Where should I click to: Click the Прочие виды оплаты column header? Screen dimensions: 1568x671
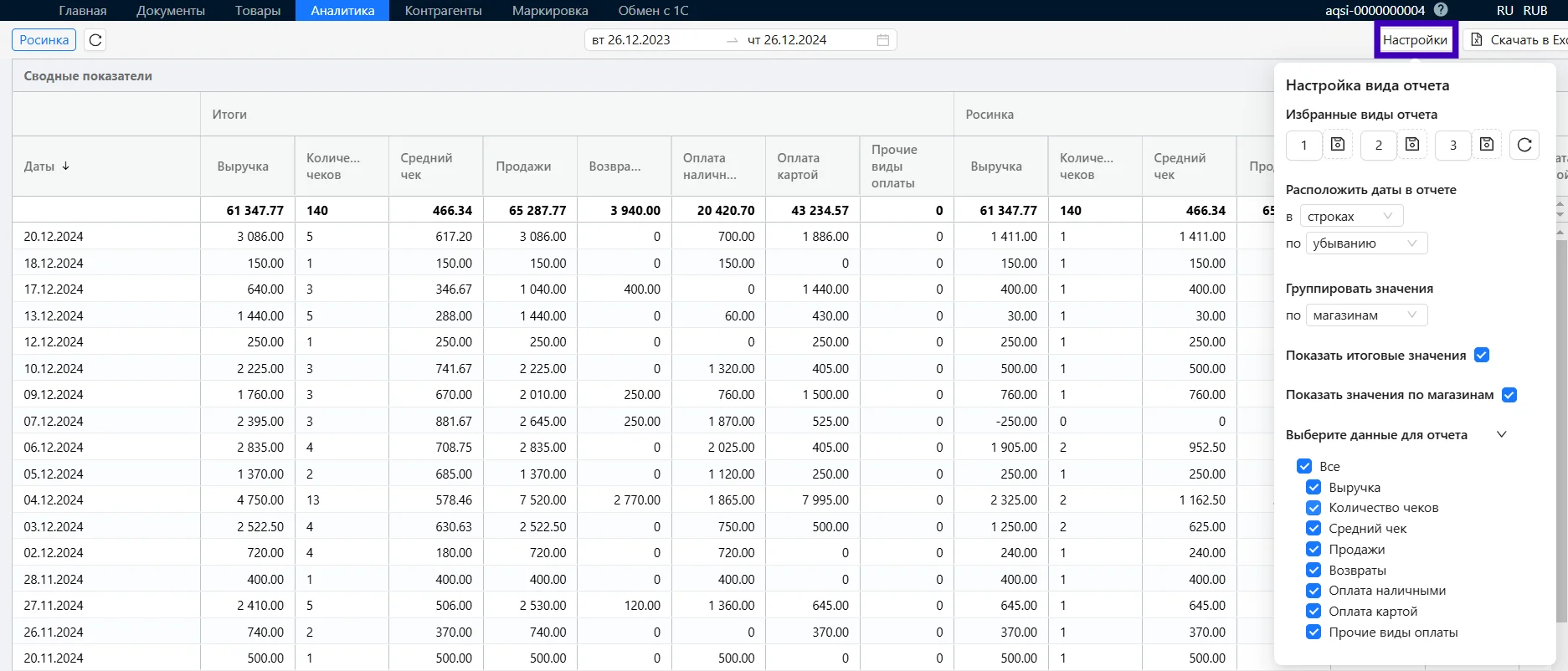click(x=907, y=166)
